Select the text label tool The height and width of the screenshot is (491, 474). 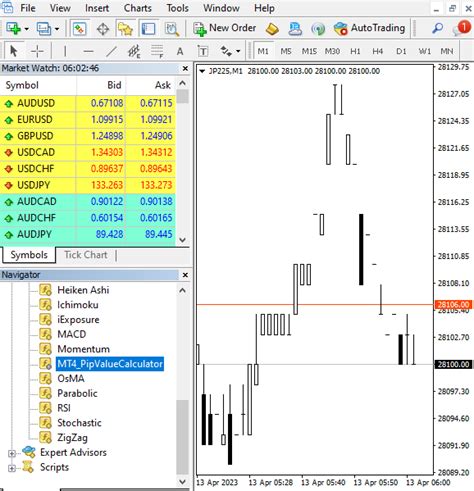click(x=203, y=51)
